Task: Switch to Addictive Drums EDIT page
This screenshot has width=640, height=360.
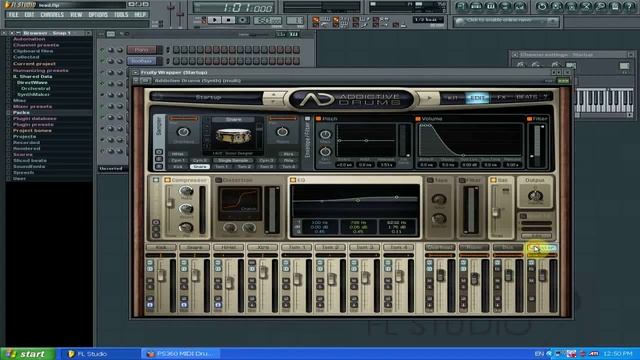Action: click(477, 98)
